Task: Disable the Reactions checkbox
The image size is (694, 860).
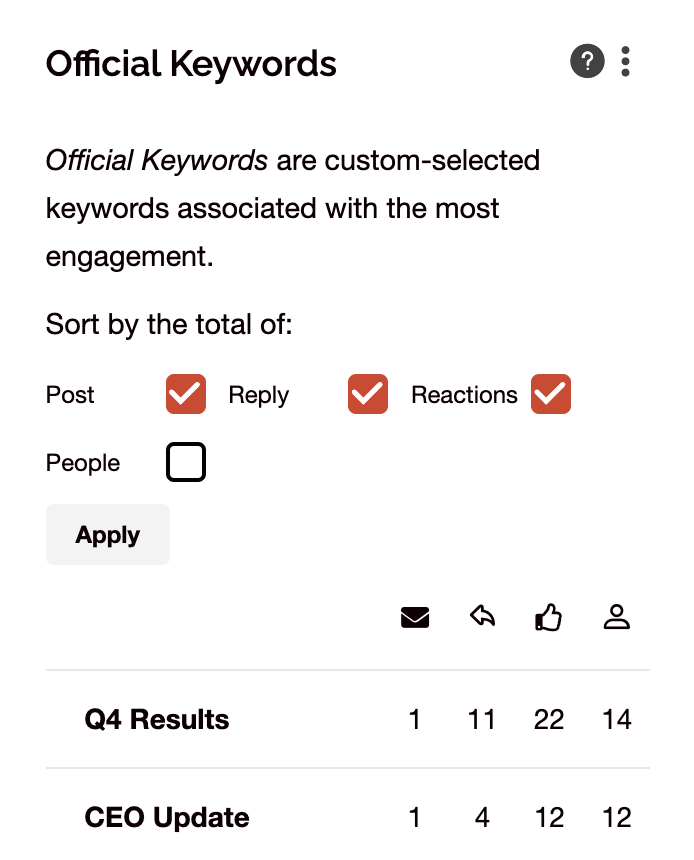Action: click(550, 394)
